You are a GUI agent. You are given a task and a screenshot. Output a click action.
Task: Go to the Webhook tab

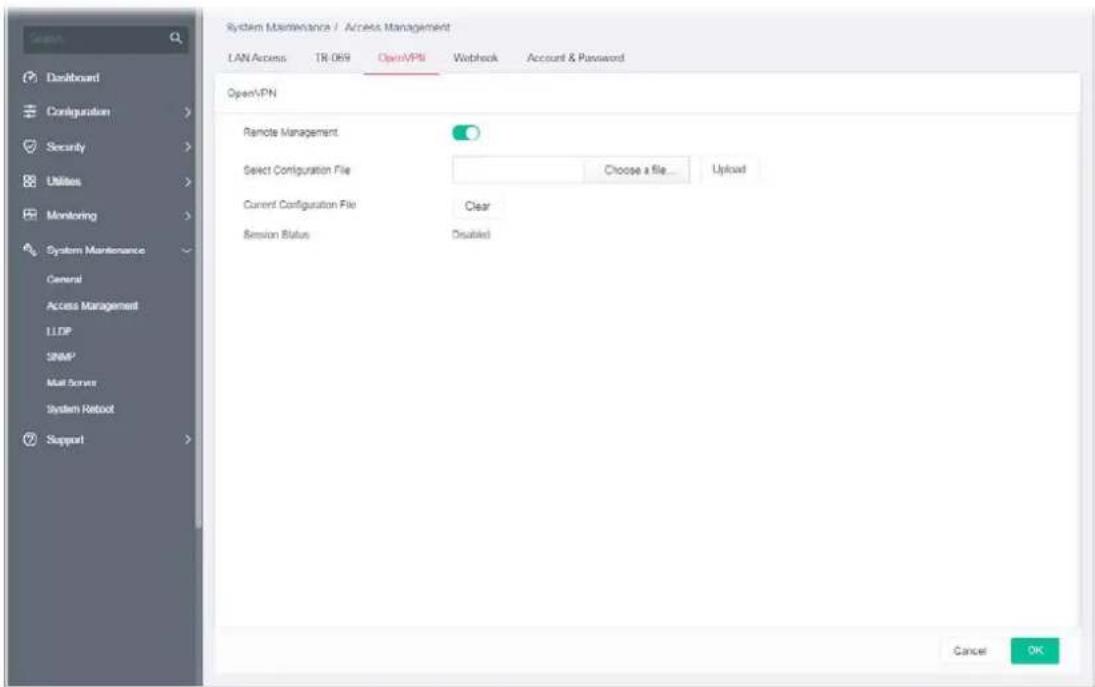click(476, 58)
